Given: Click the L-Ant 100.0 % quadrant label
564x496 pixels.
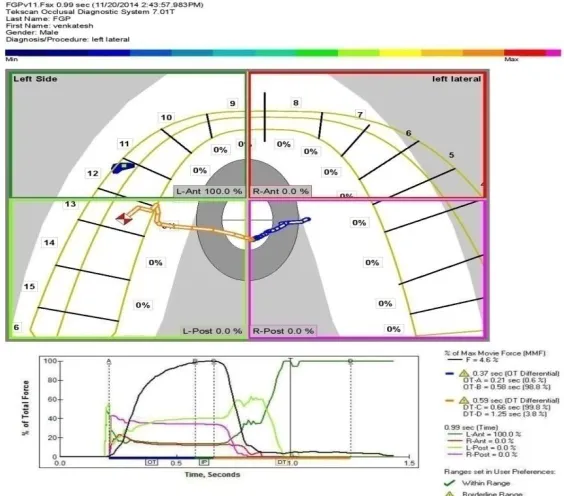Looking at the screenshot, I should pos(209,191).
